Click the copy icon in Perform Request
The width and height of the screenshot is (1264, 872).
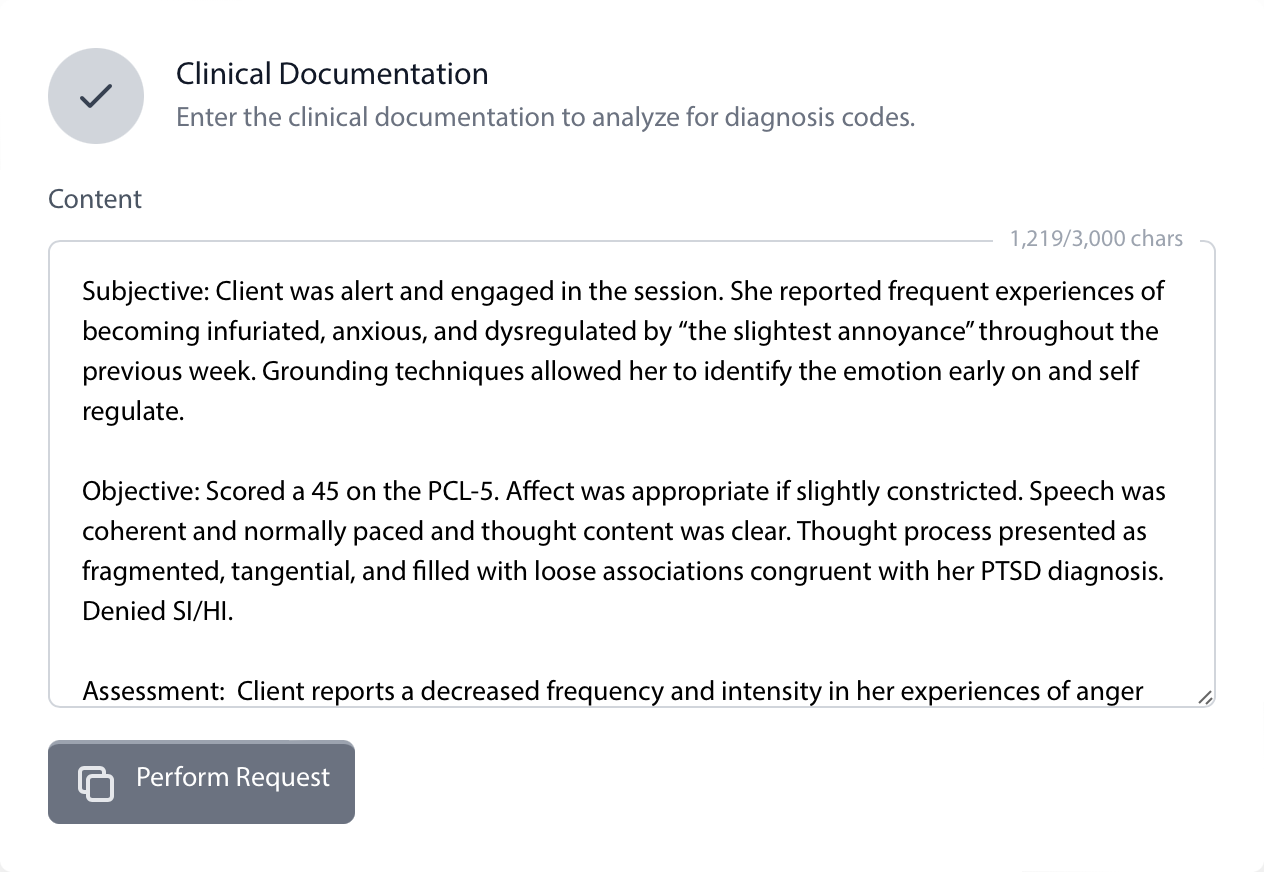[x=96, y=783]
